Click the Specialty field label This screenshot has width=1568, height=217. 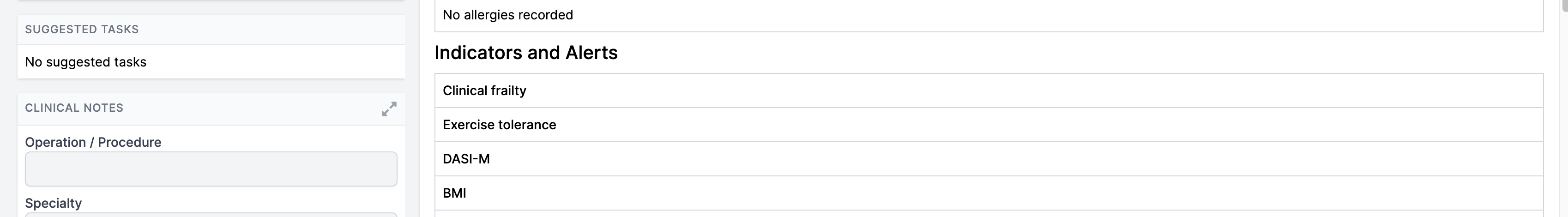click(54, 203)
